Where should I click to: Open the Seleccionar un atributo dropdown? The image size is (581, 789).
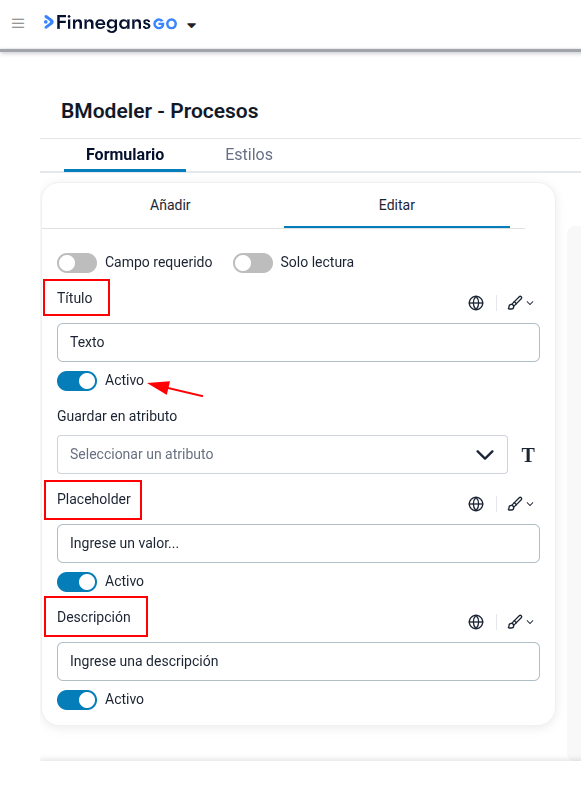282,454
